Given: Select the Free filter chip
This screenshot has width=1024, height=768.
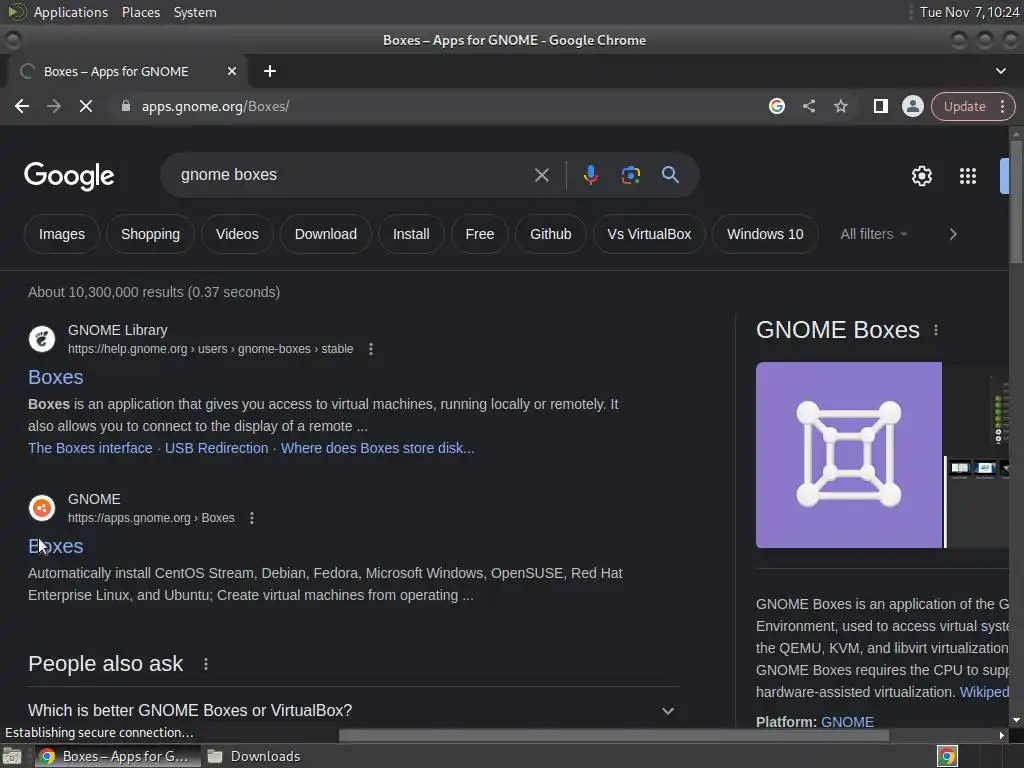Looking at the screenshot, I should click(x=480, y=234).
